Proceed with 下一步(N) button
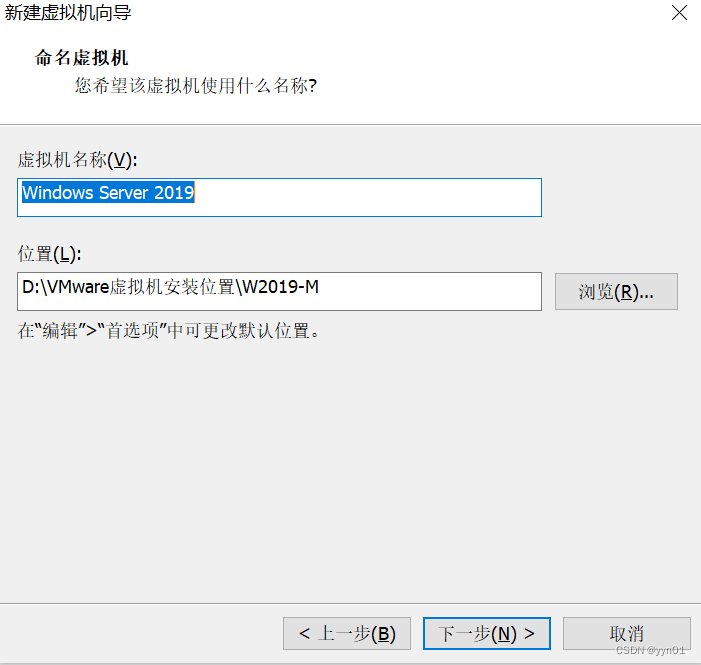Image resolution: width=701 pixels, height=665 pixels. 486,633
